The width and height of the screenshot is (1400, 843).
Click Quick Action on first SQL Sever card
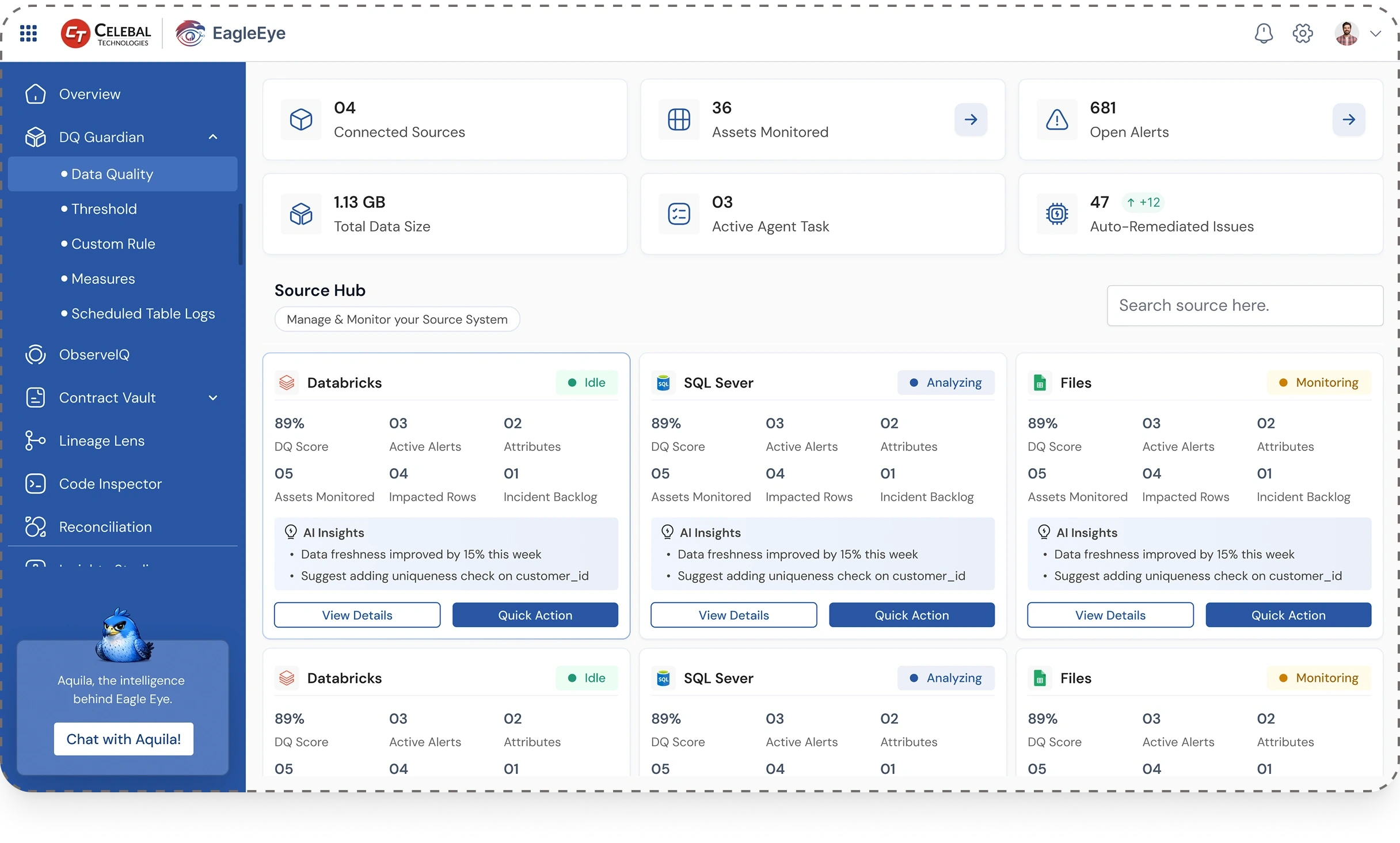[911, 615]
